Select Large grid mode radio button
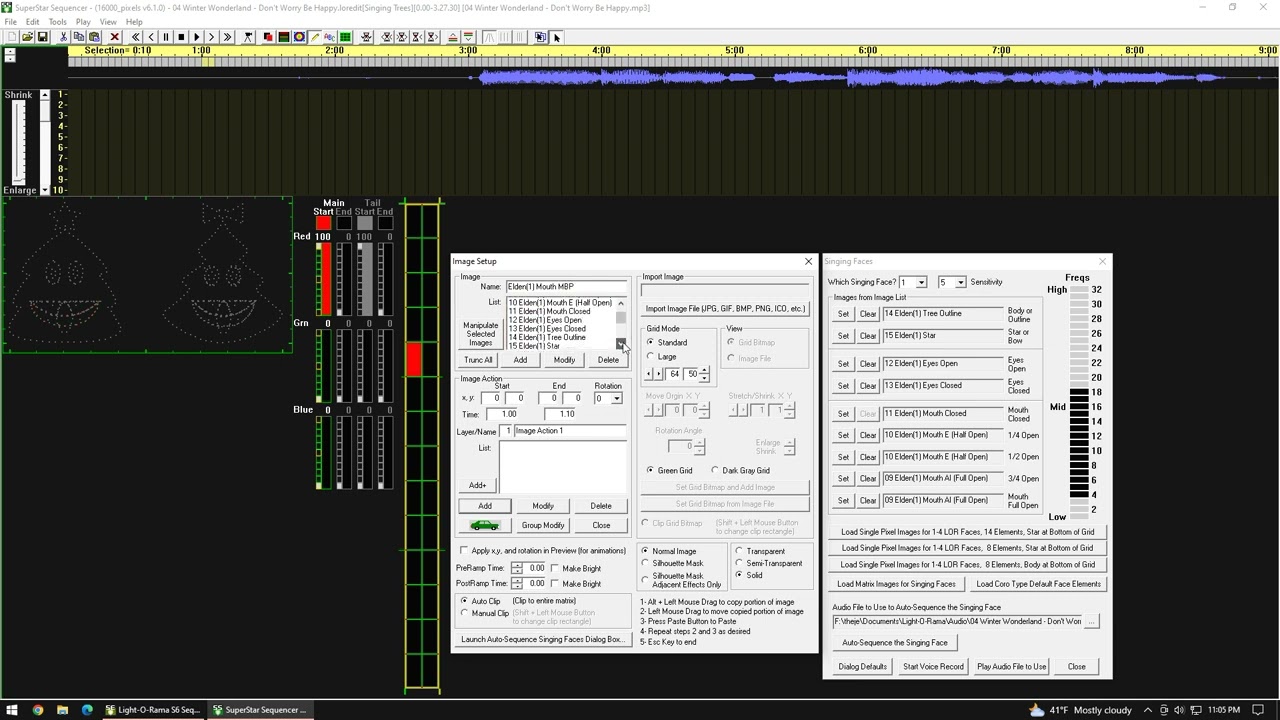The width and height of the screenshot is (1280, 720). coord(650,357)
